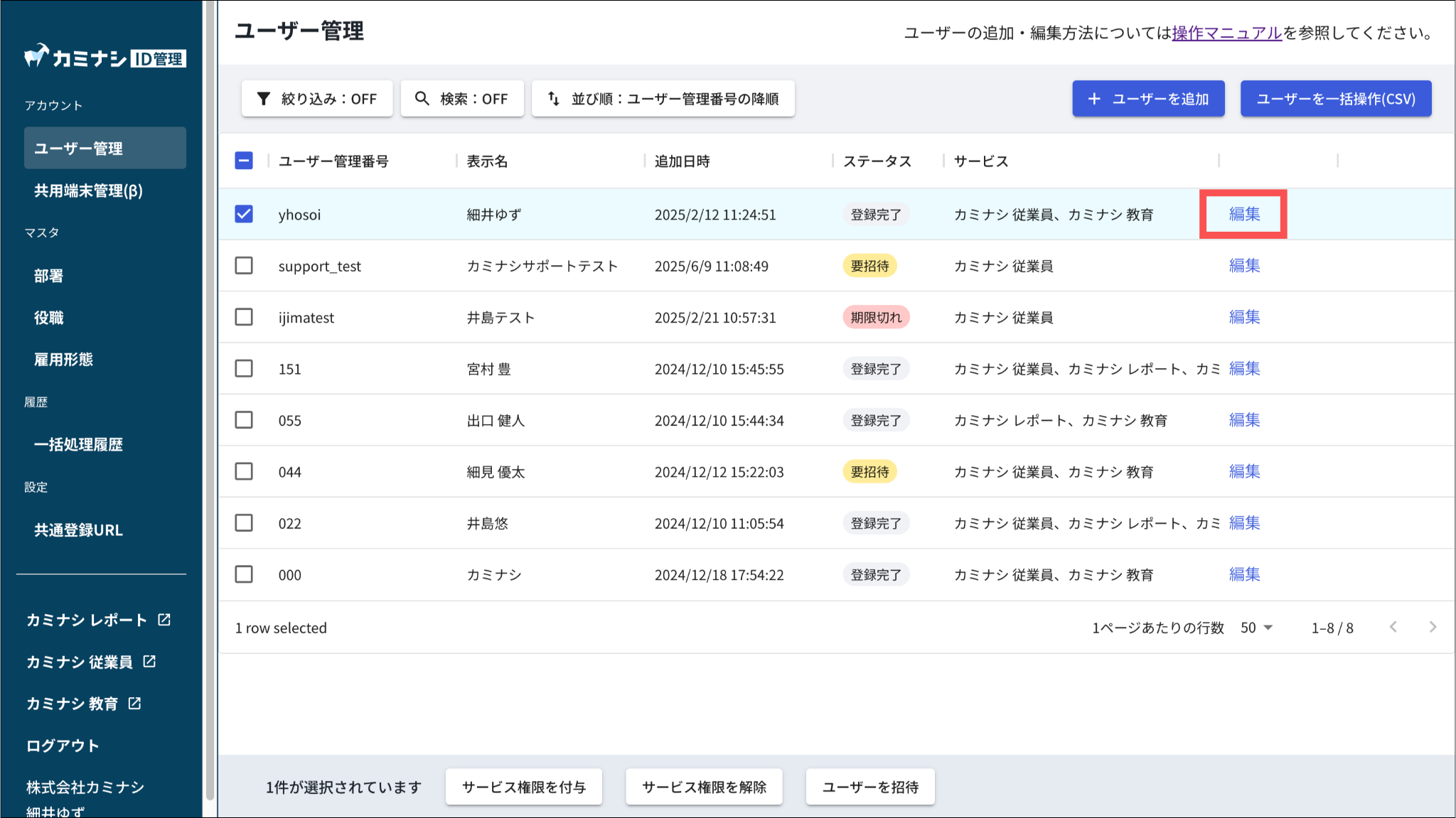Click external-link icon beside カミナシ レポート

coord(164,620)
